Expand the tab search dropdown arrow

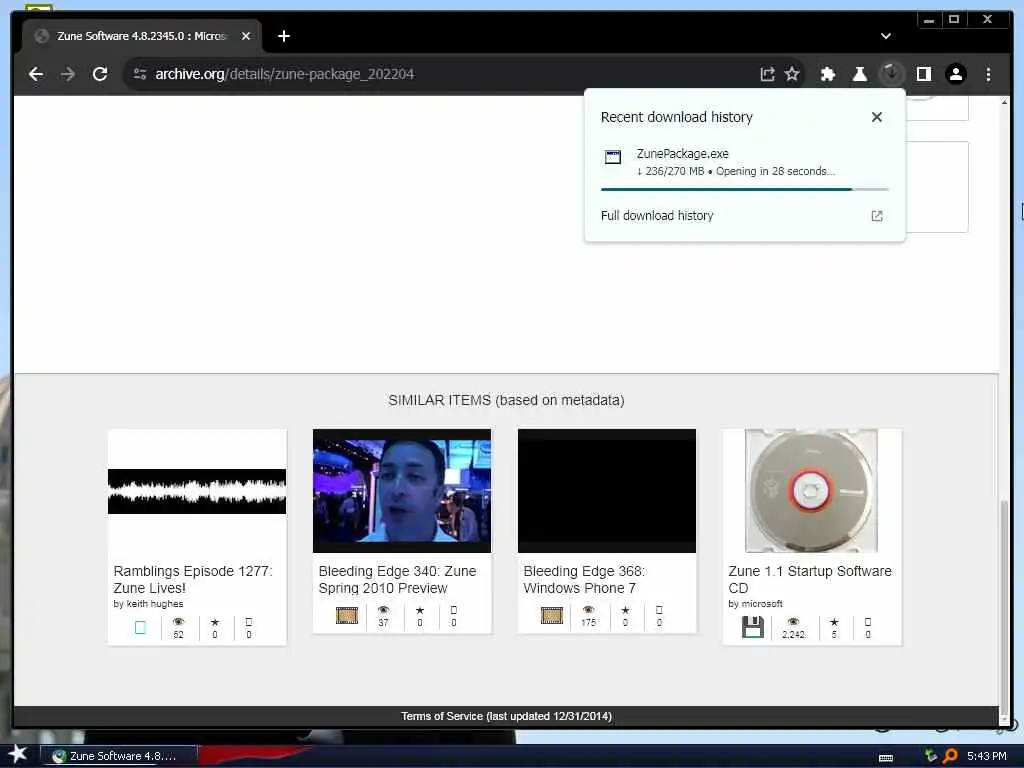886,36
